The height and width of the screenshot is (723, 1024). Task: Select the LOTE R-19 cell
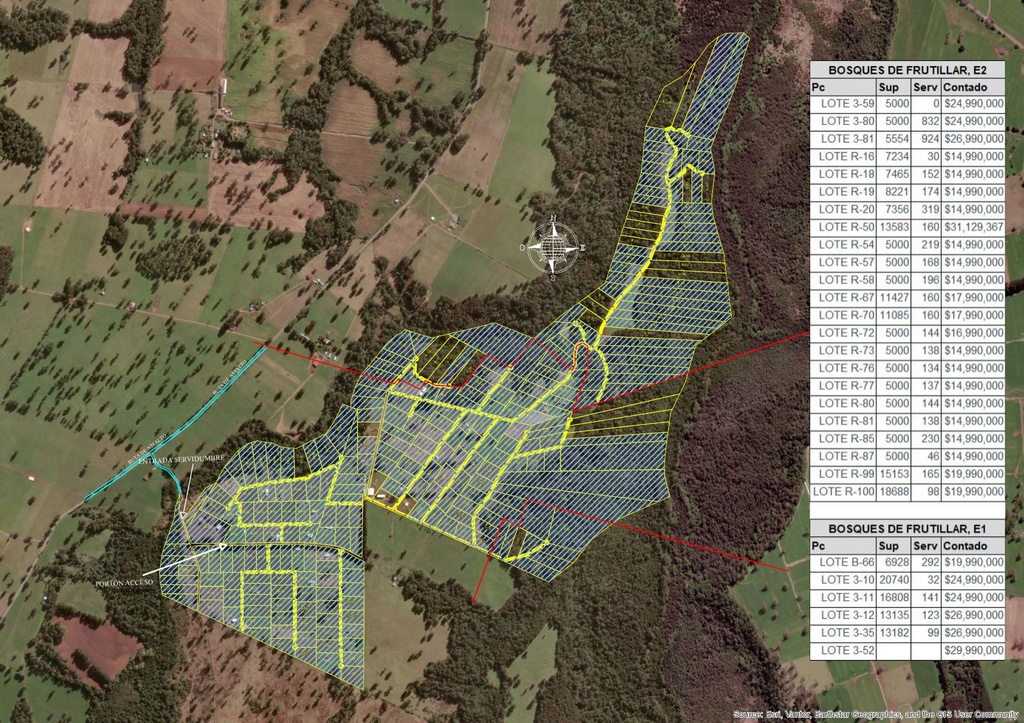pos(843,192)
